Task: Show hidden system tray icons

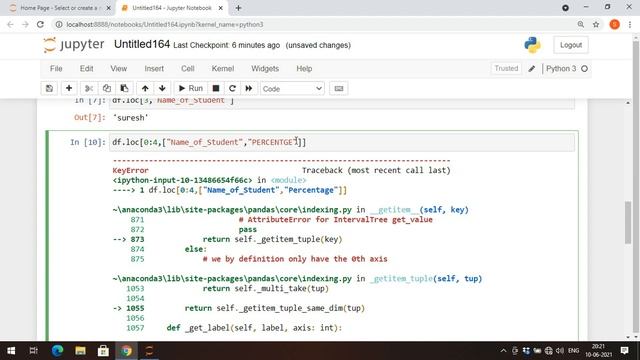Action: click(503, 351)
